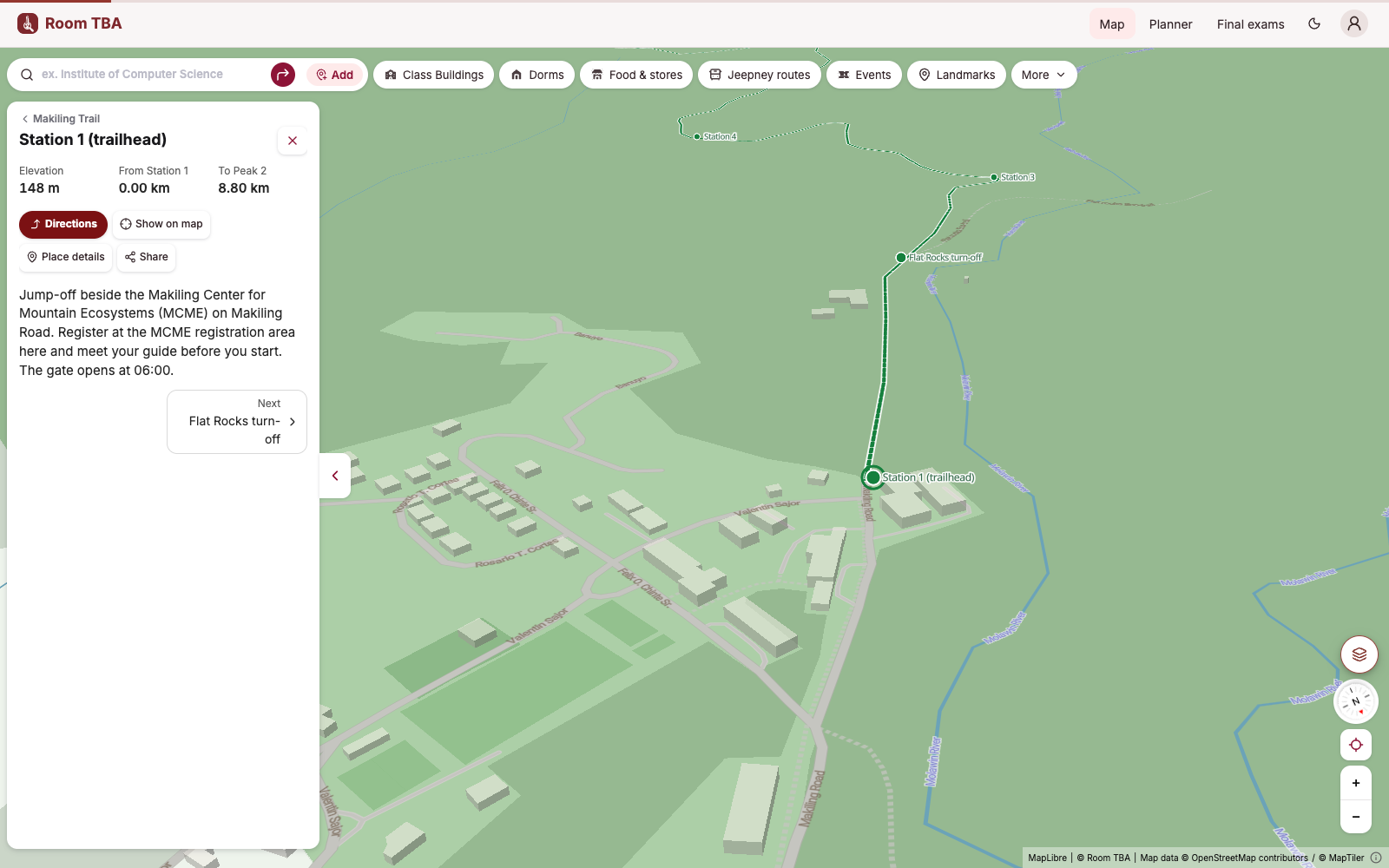Open the map attribution info icon

tap(1376, 858)
